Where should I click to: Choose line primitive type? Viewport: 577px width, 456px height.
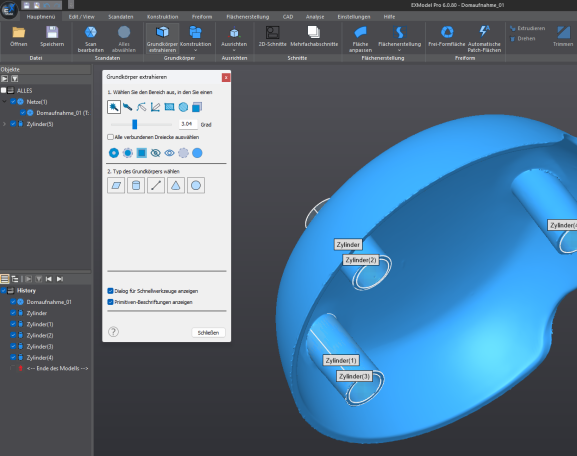click(x=156, y=185)
